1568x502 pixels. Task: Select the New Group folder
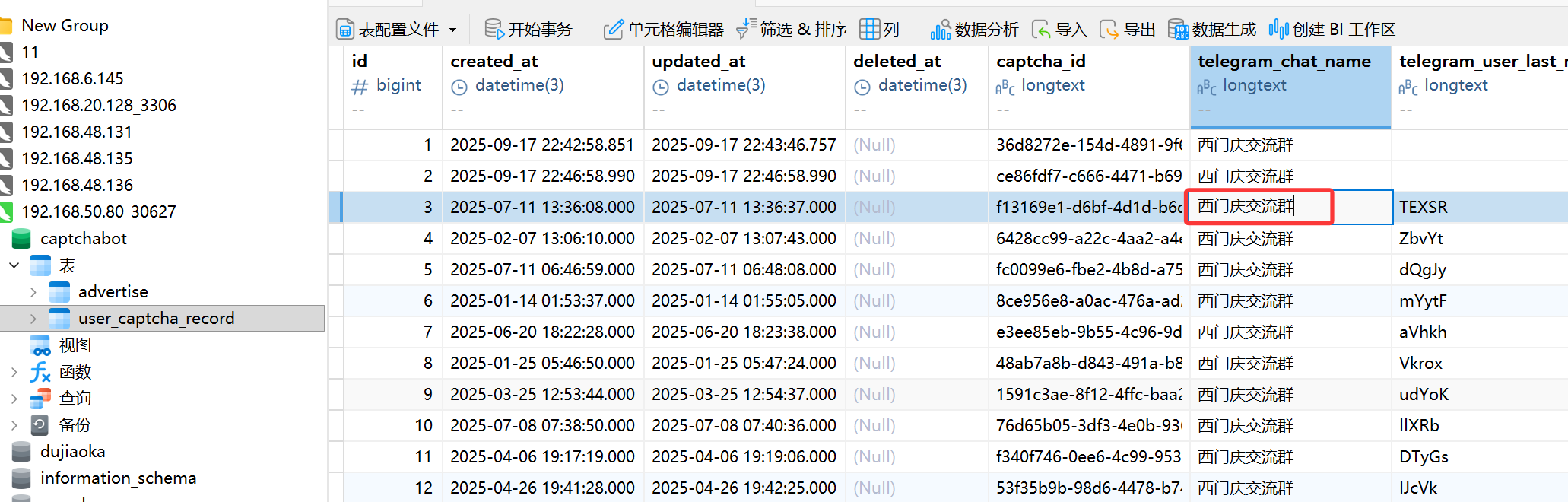pyautogui.click(x=65, y=25)
